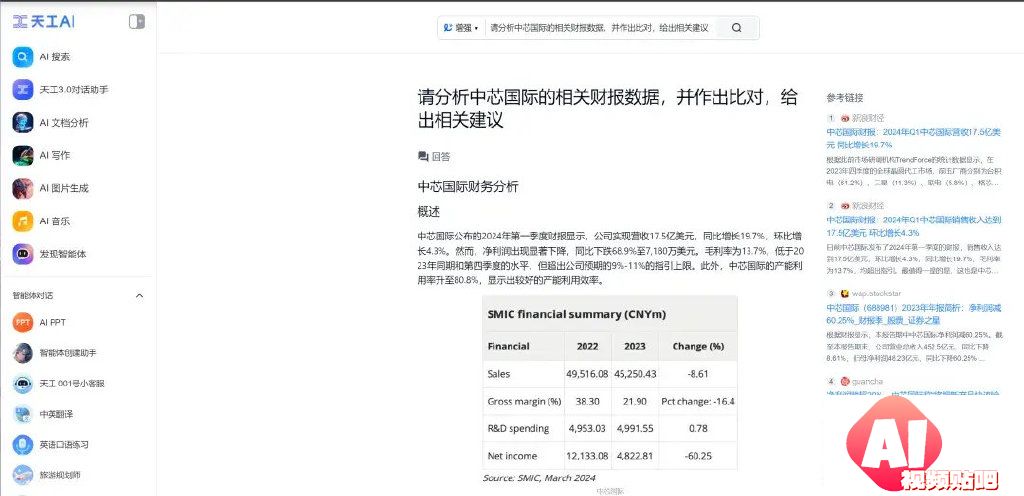Viewport: 1024px width, 496px height.
Task: Open reference link 中芯国际(688981)2023年年报简析
Action: pyautogui.click(x=914, y=315)
